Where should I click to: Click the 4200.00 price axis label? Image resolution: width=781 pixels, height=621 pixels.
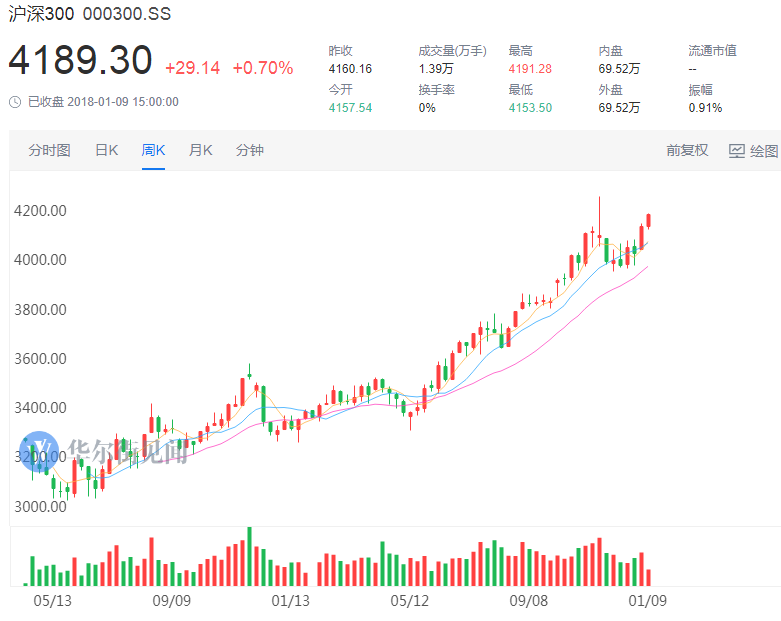pos(40,211)
